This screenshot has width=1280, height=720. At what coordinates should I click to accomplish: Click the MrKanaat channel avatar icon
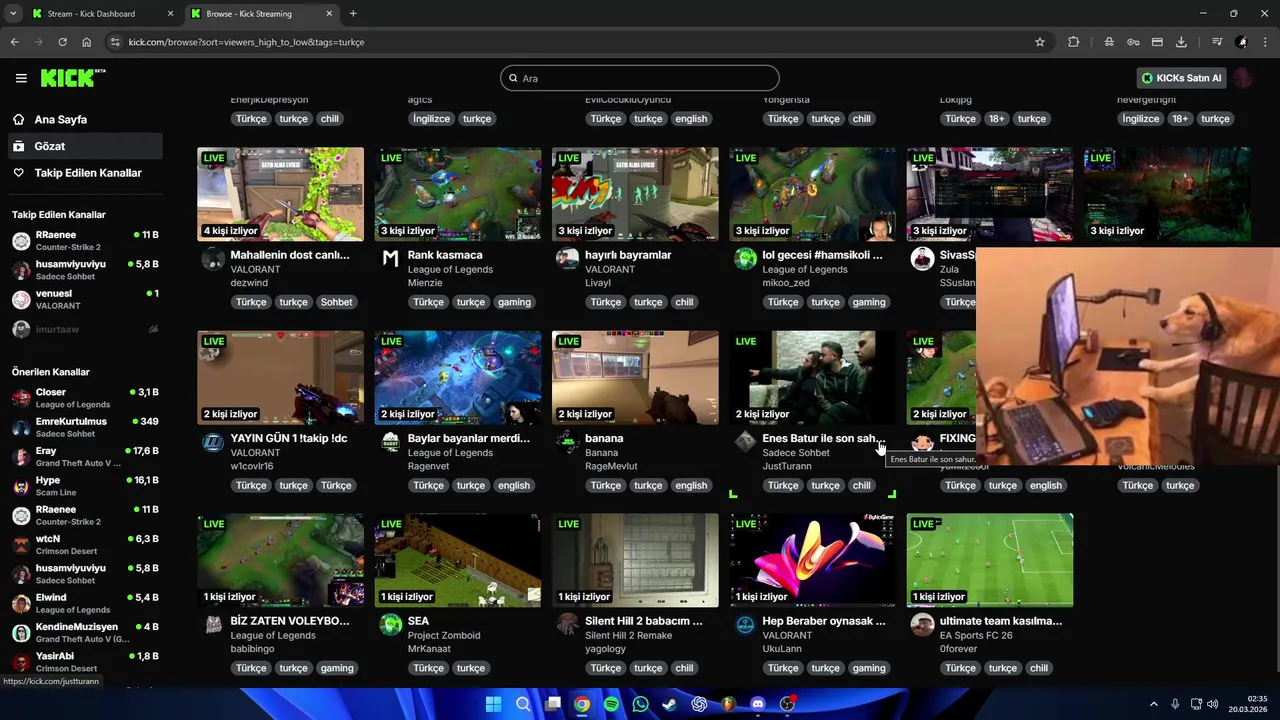pyautogui.click(x=391, y=625)
